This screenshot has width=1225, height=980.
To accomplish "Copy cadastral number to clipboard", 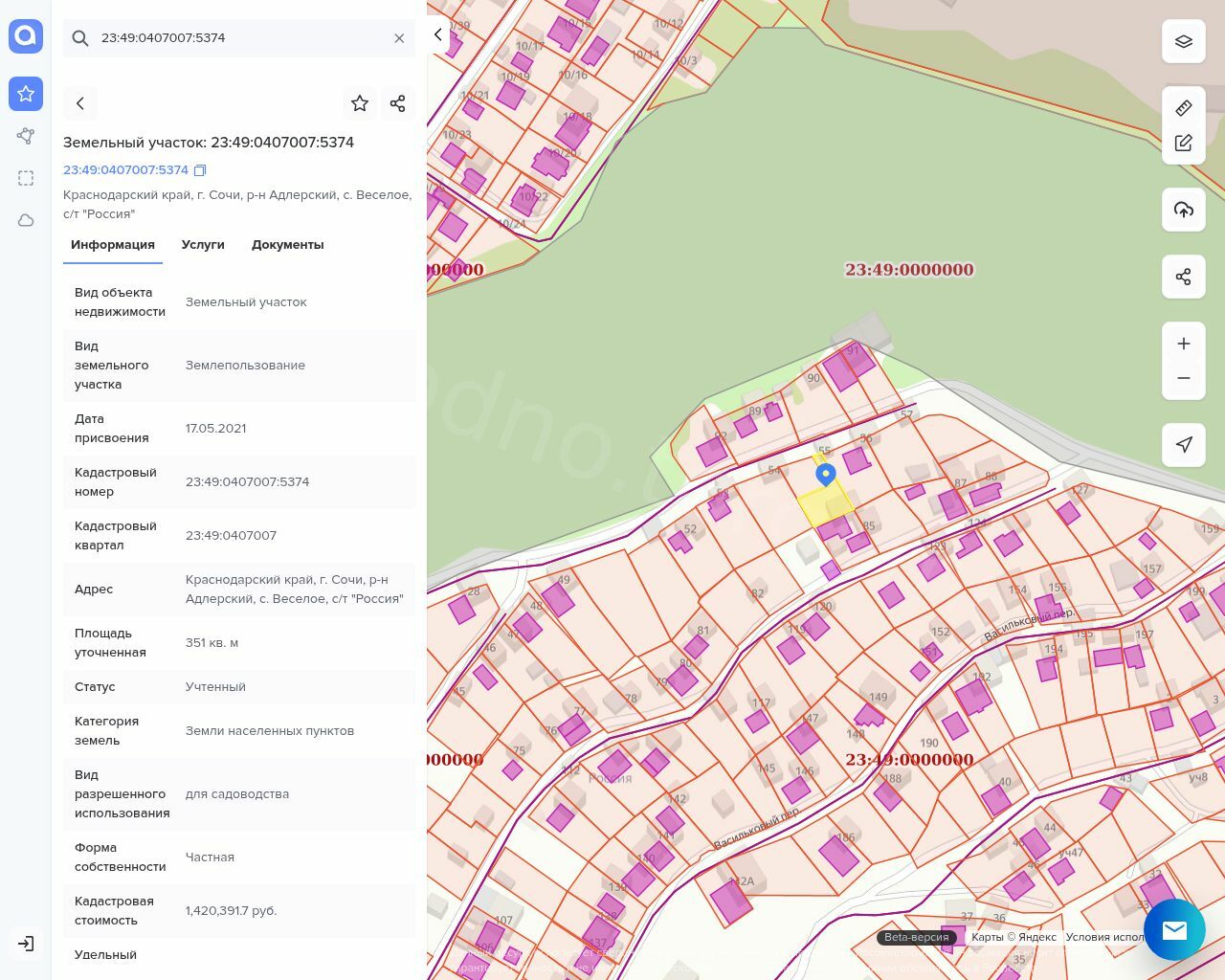I will 200,170.
